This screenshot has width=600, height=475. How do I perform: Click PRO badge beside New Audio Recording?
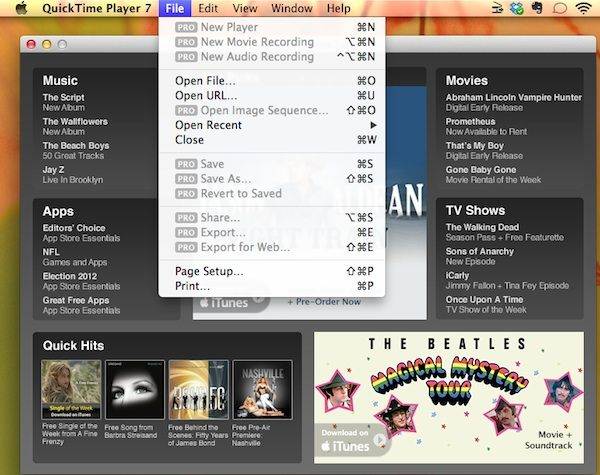186,57
